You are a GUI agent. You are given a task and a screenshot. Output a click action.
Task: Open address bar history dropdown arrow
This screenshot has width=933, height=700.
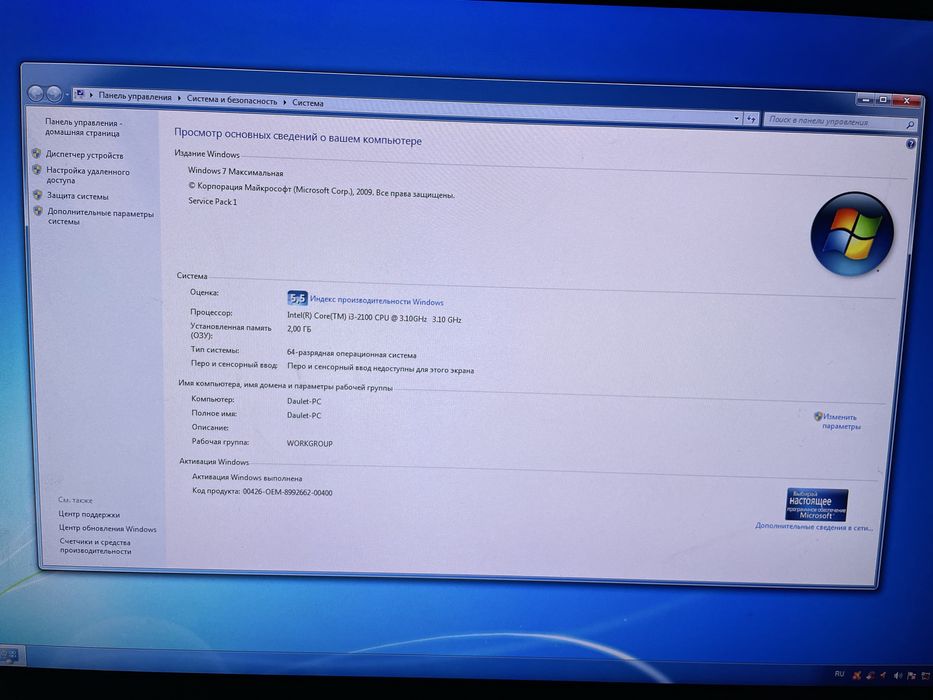(x=737, y=118)
